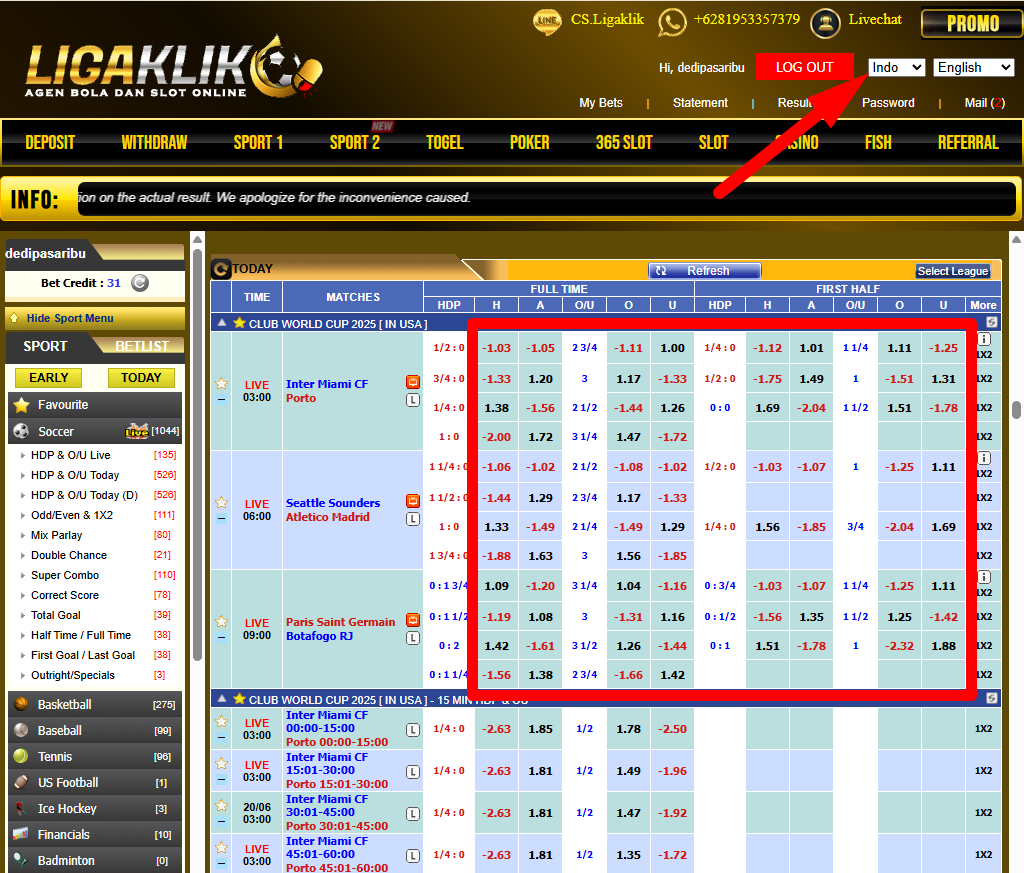Collapse the Club World Cup 15 MIN section
Screen dimensions: 1024x873
pyautogui.click(x=222, y=699)
